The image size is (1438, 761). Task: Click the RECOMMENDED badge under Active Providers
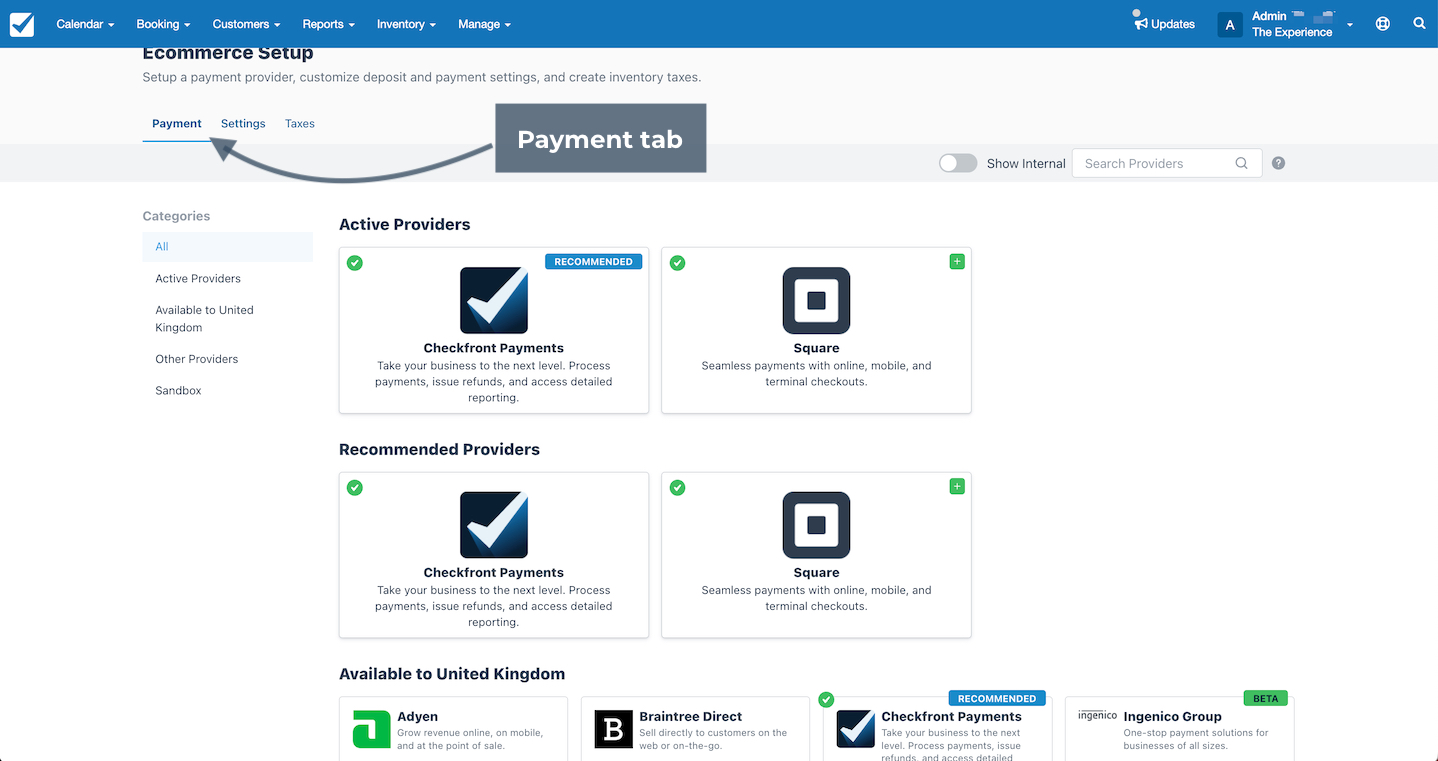click(594, 262)
